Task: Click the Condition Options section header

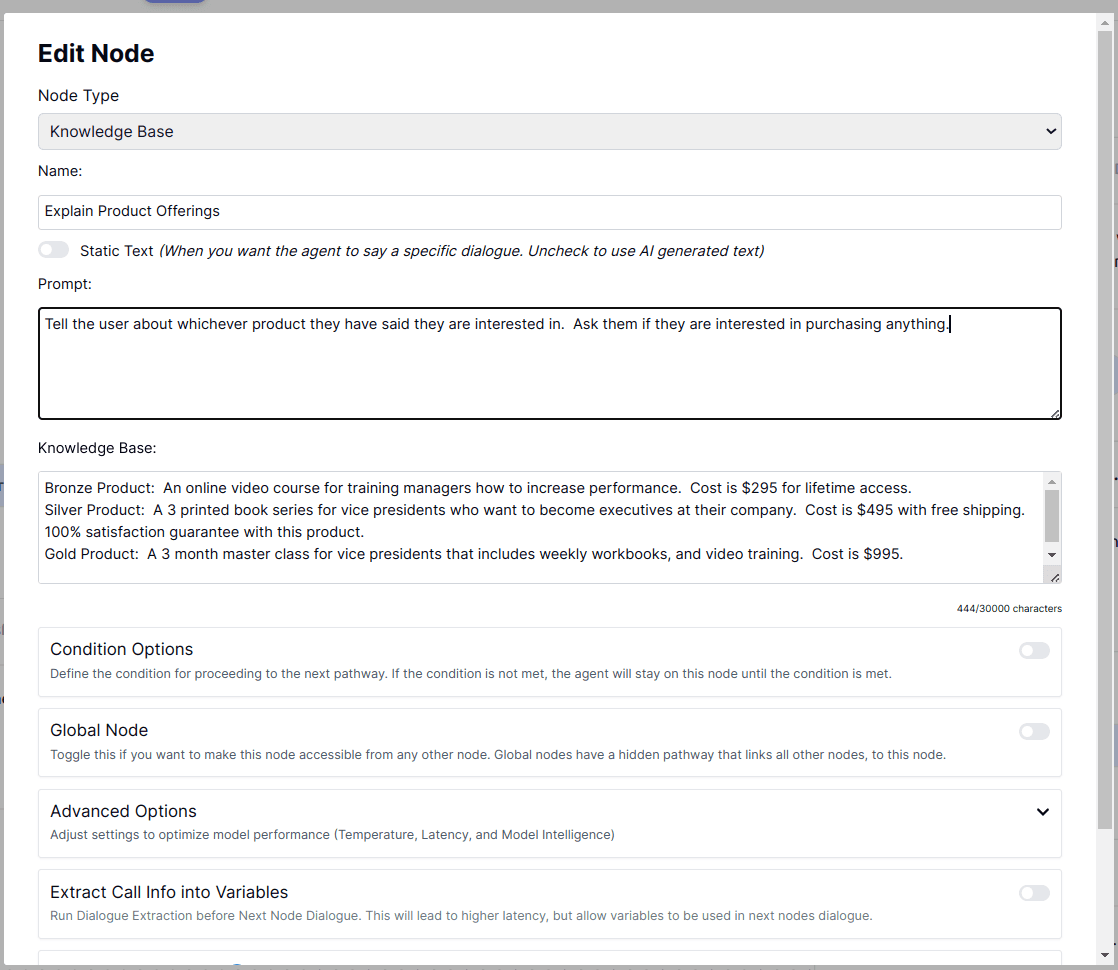Action: click(x=121, y=649)
